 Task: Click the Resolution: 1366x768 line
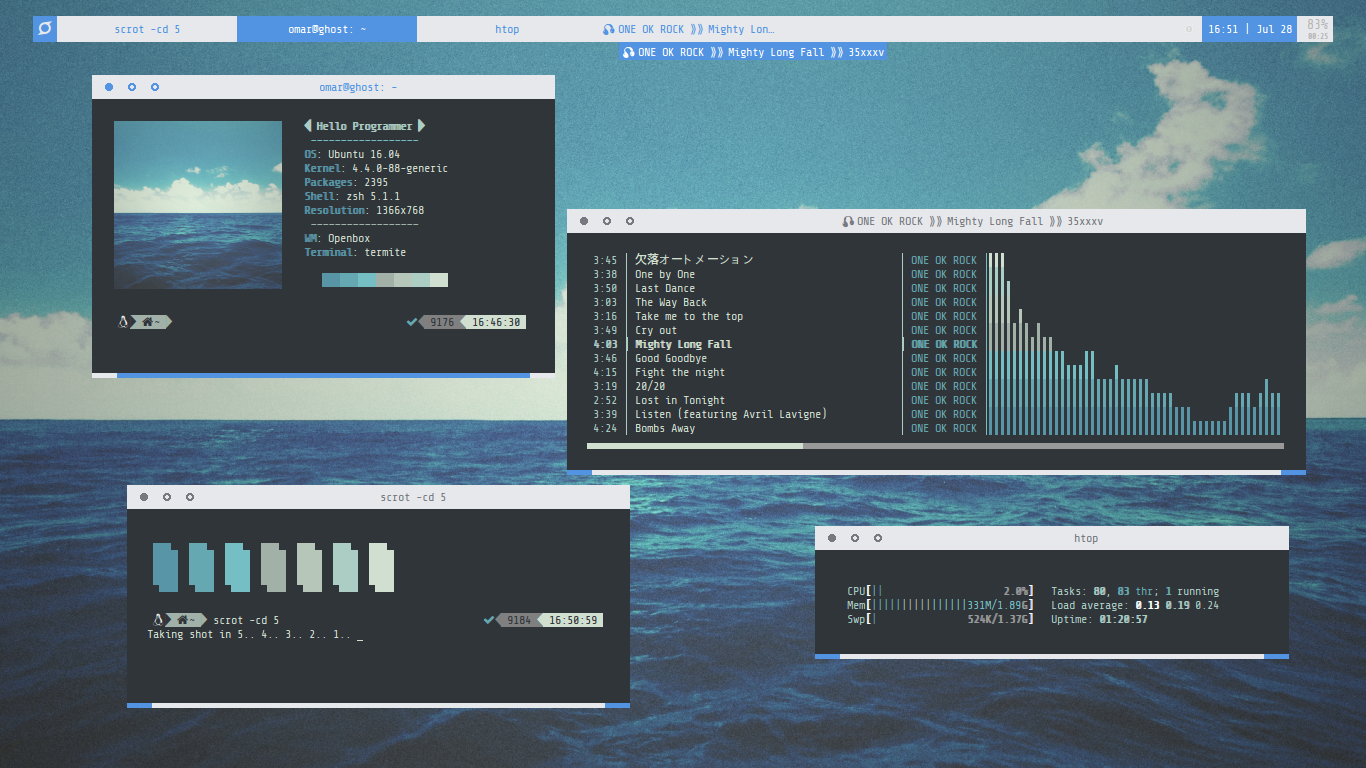364,210
